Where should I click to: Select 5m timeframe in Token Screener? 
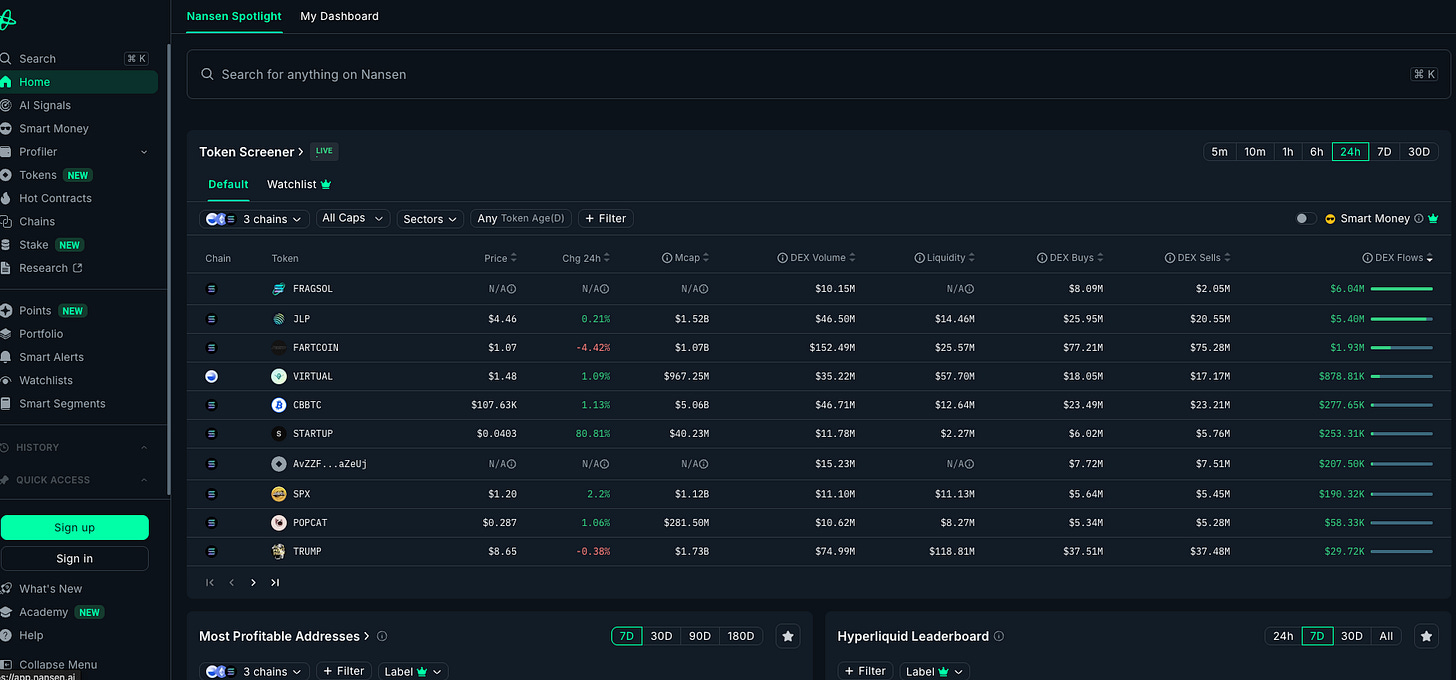(1219, 152)
